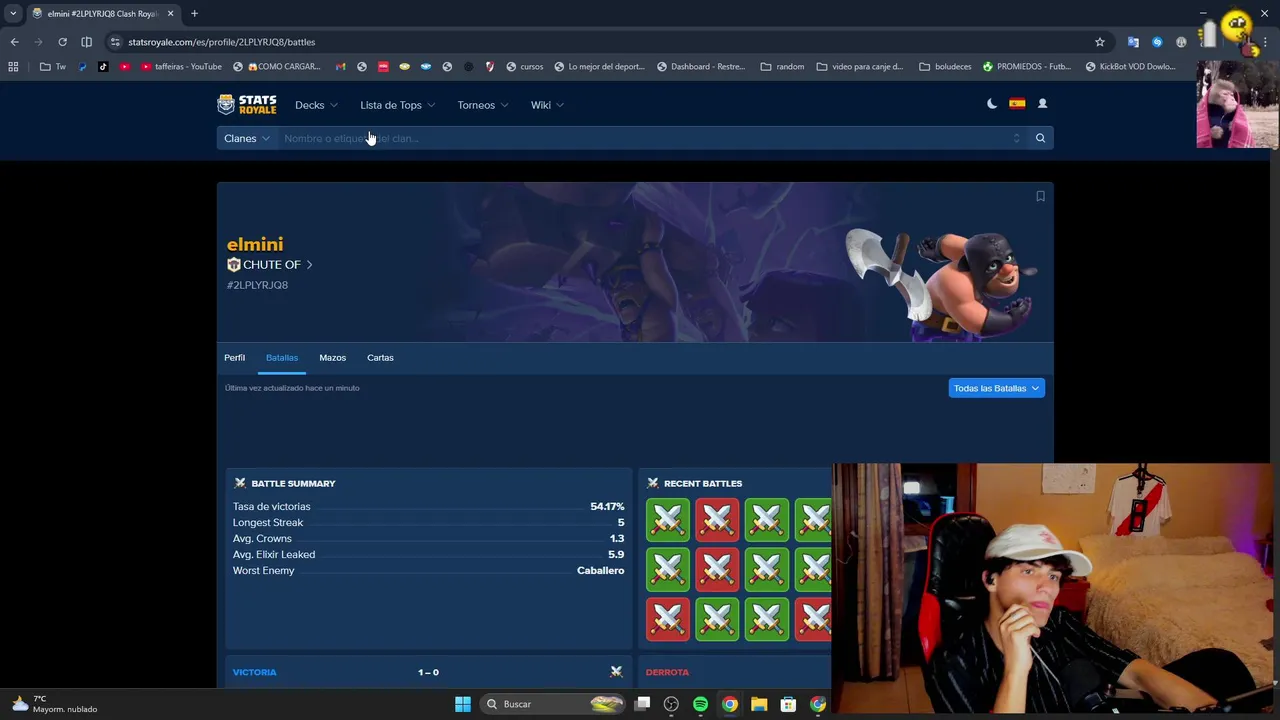Screen dimensions: 1280x720
Task: Open Task View in the taskbar
Action: point(643,704)
